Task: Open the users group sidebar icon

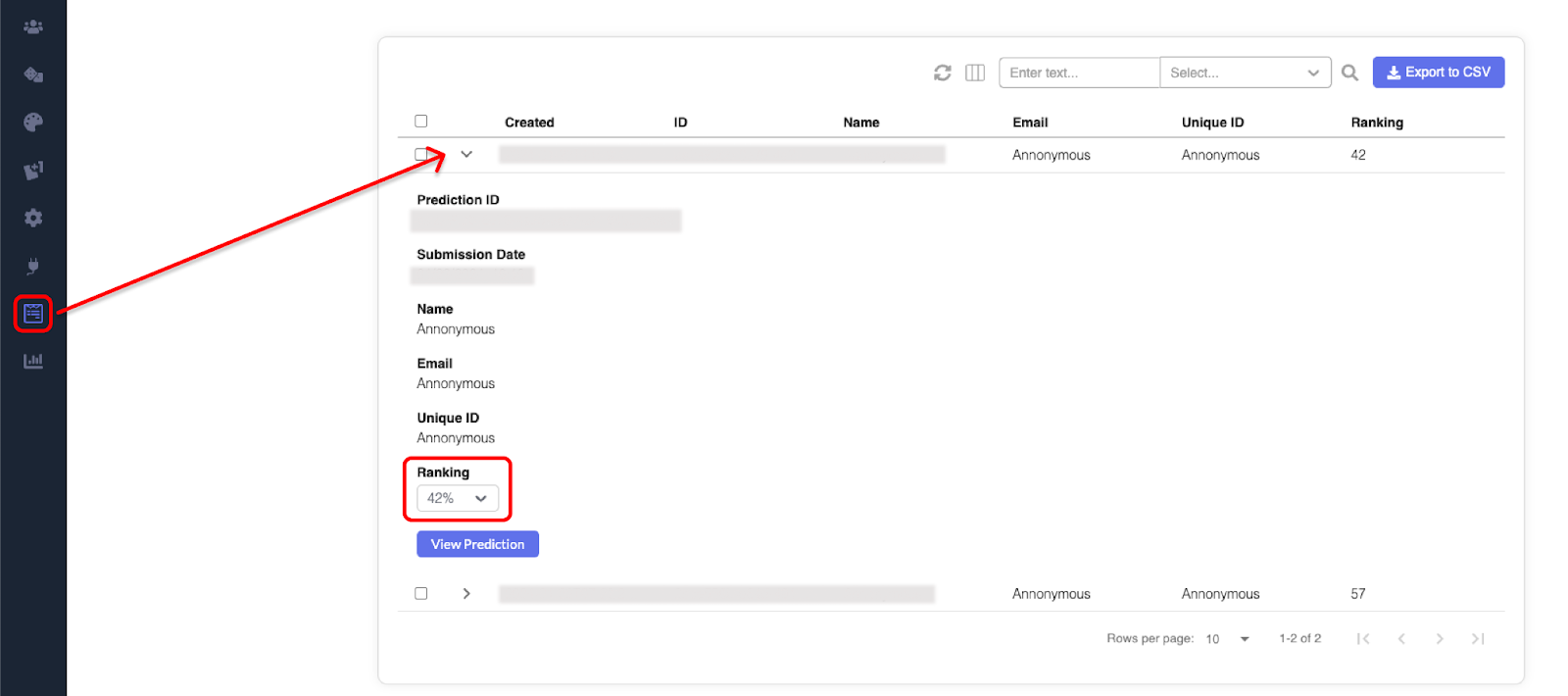Action: [x=33, y=27]
